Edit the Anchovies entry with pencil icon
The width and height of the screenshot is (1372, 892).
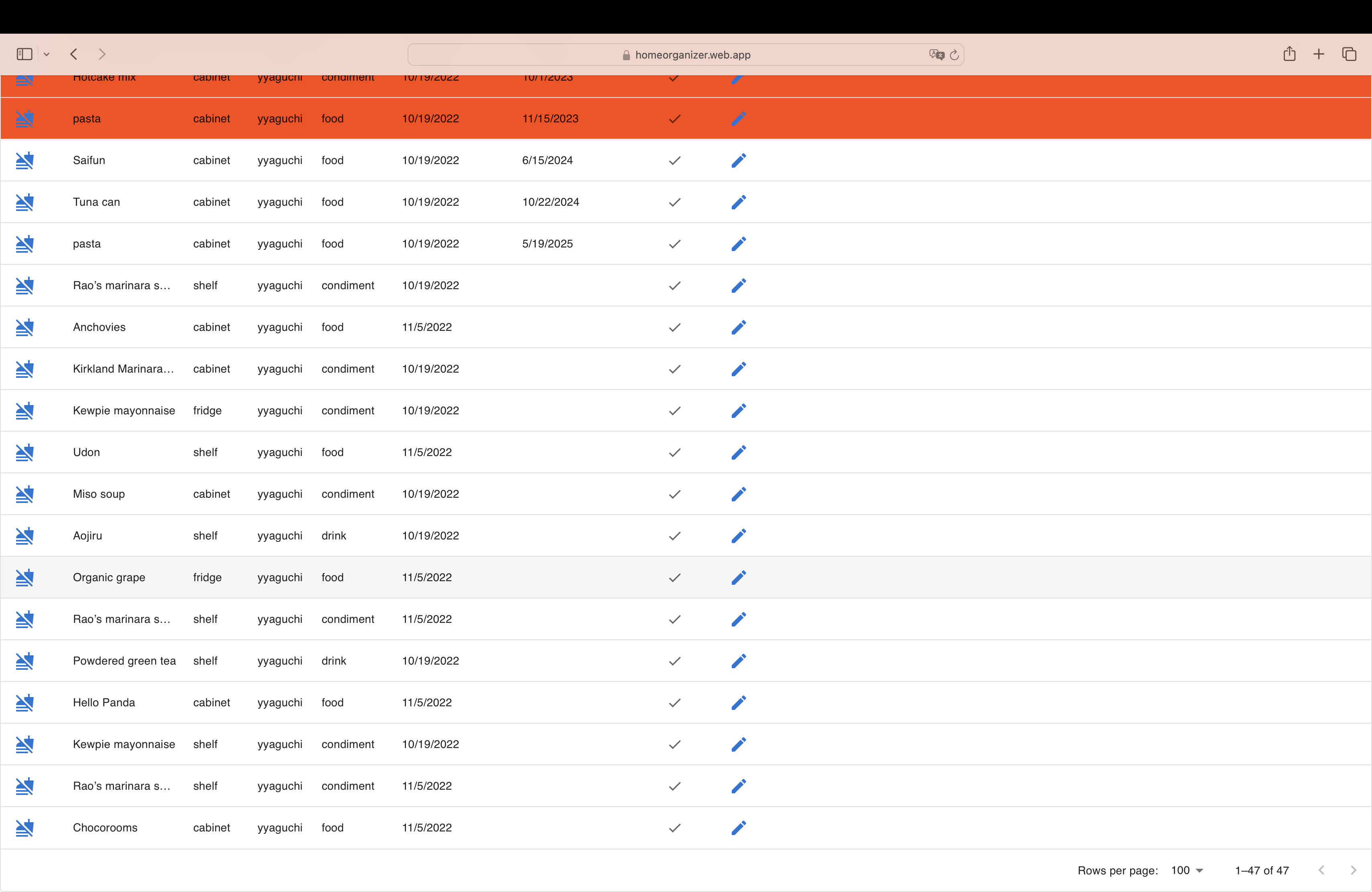(x=739, y=327)
